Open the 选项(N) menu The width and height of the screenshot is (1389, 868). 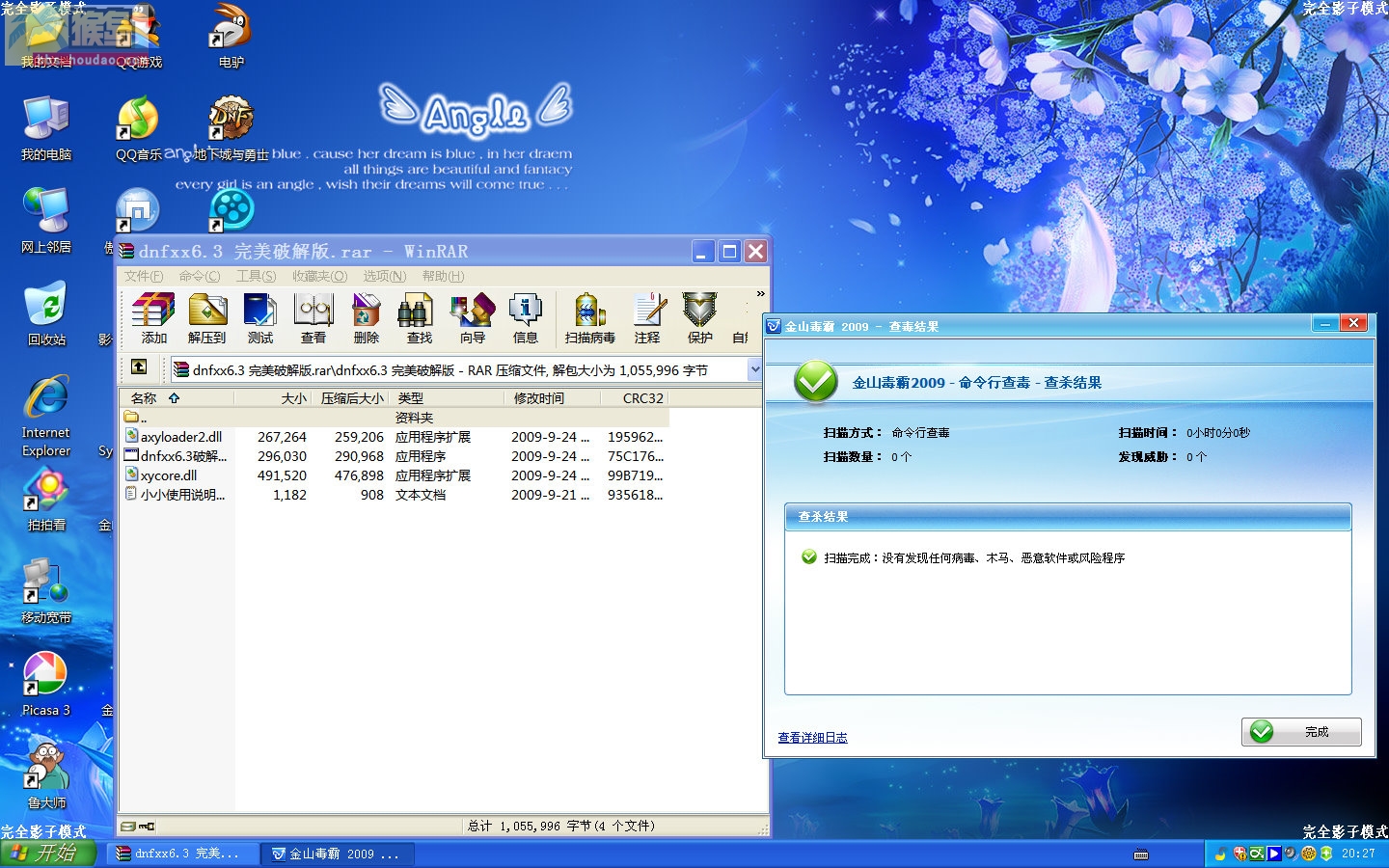click(x=384, y=276)
